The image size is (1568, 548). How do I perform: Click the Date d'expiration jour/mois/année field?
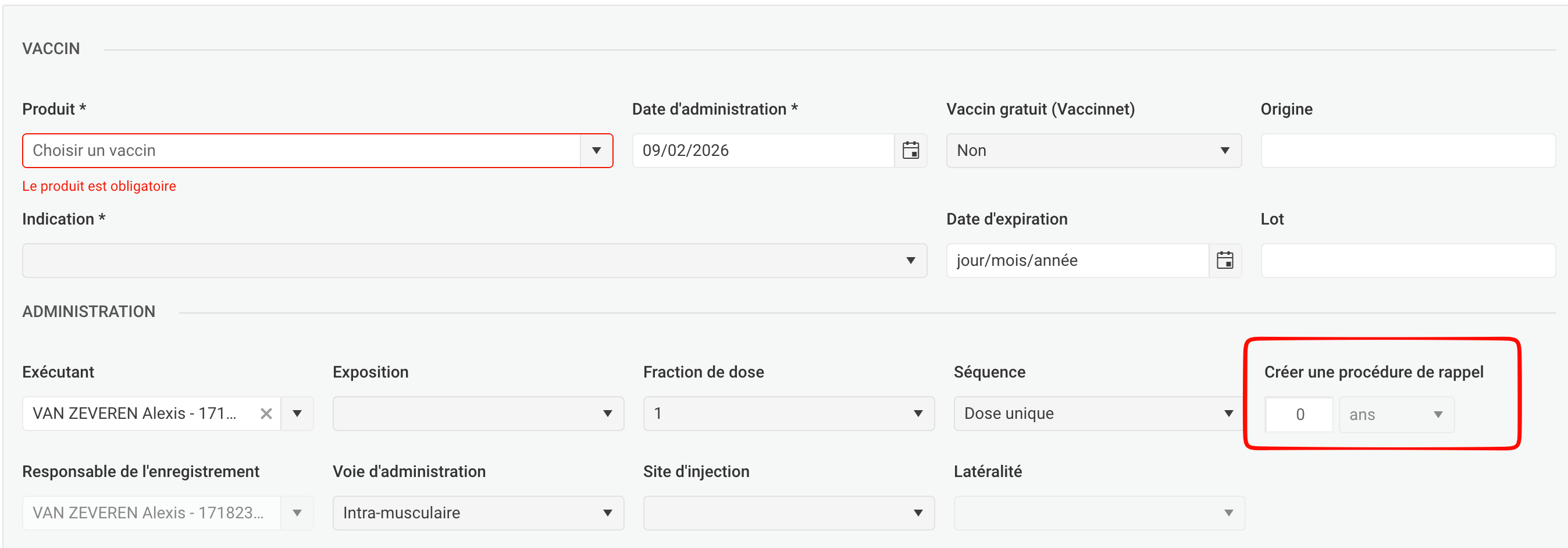click(1077, 261)
